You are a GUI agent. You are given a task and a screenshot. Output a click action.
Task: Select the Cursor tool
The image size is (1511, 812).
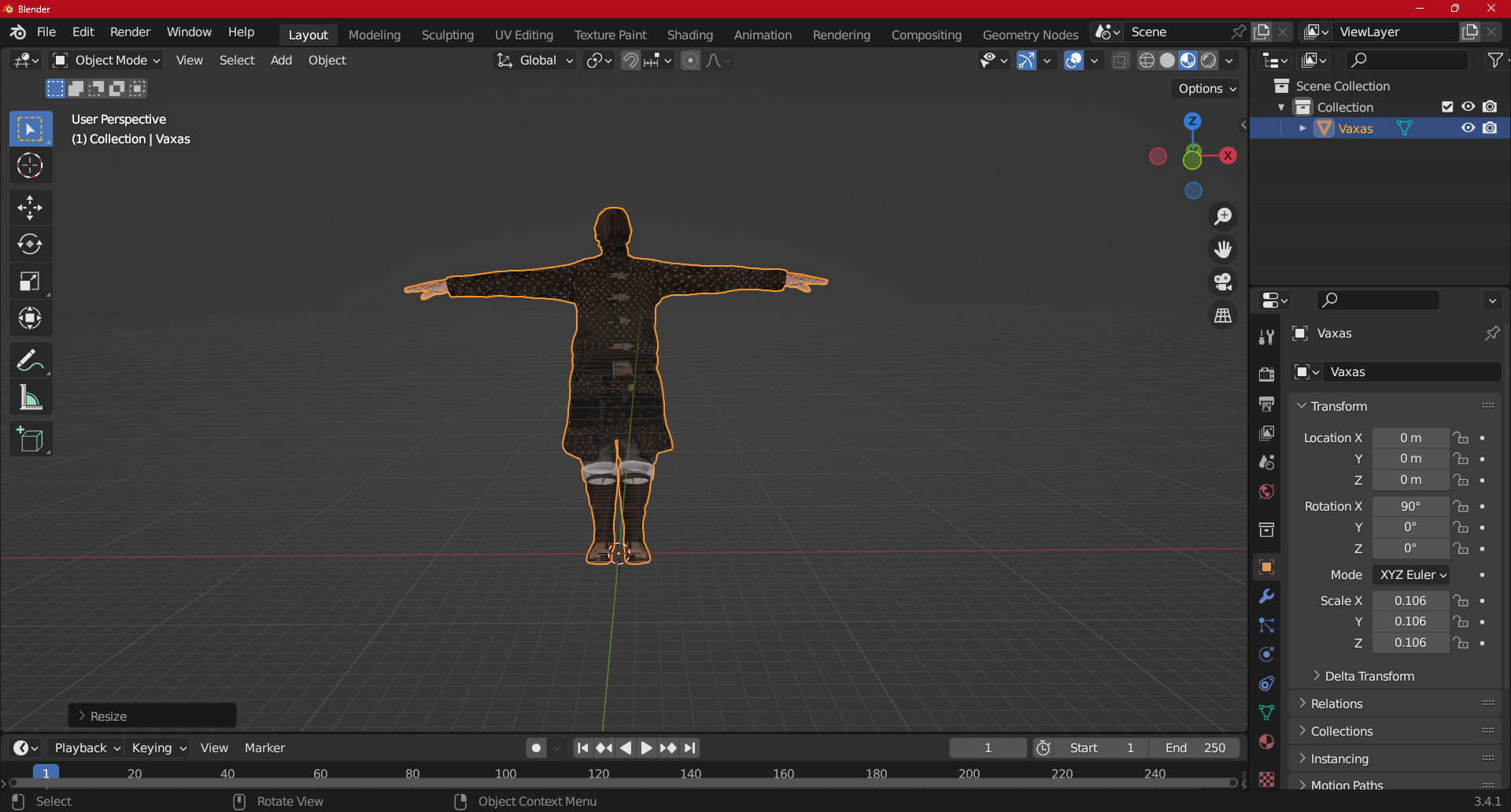pos(30,166)
